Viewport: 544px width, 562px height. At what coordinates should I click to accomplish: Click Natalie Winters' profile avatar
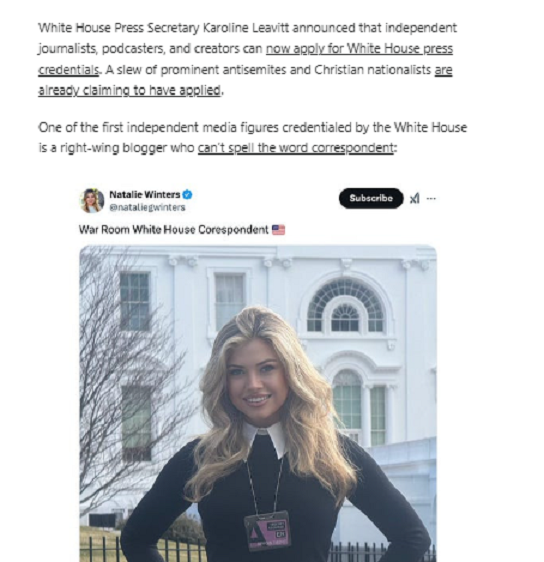click(x=92, y=200)
